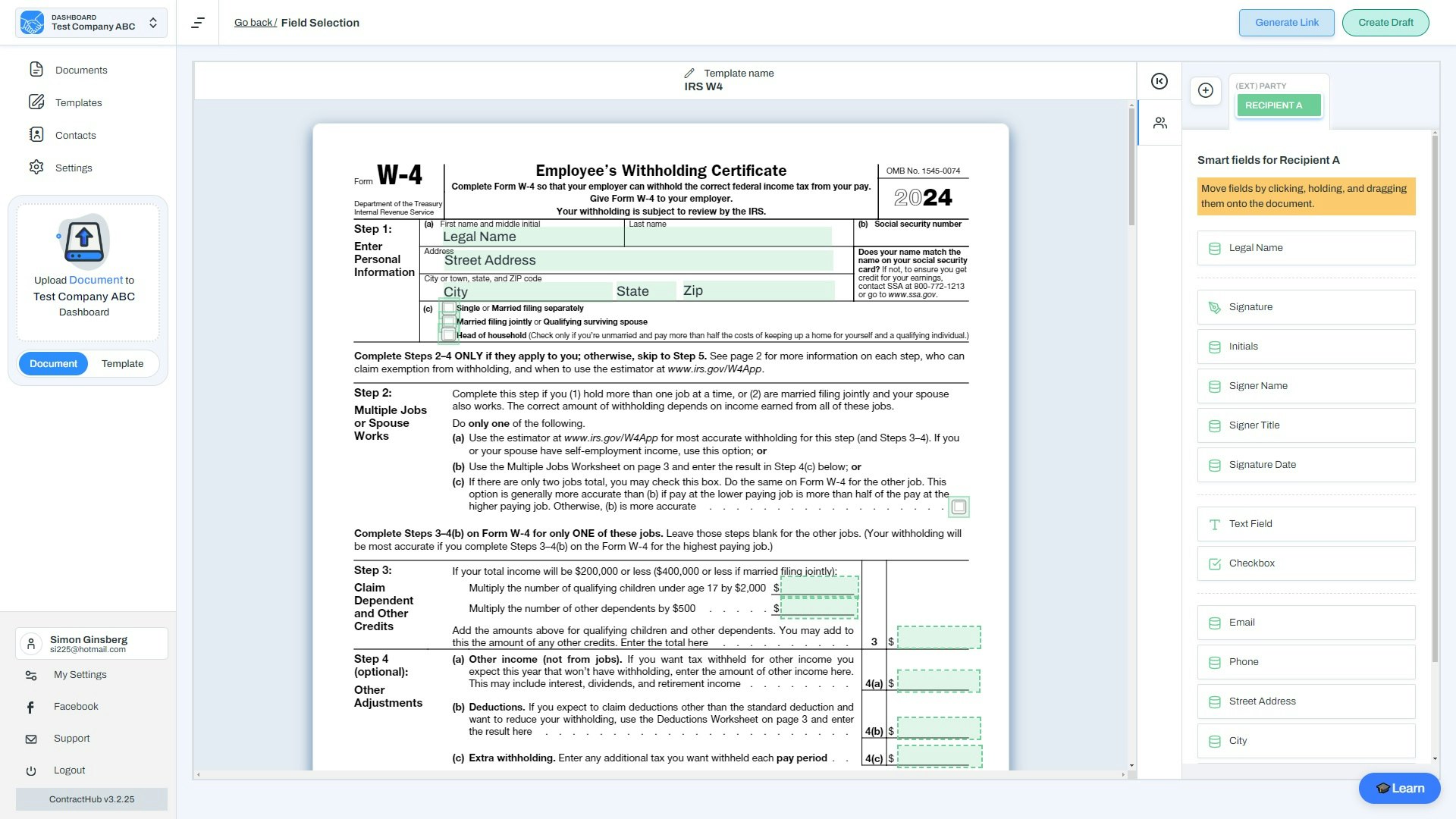Click the document vertical scrollbar

pyautogui.click(x=1131, y=167)
